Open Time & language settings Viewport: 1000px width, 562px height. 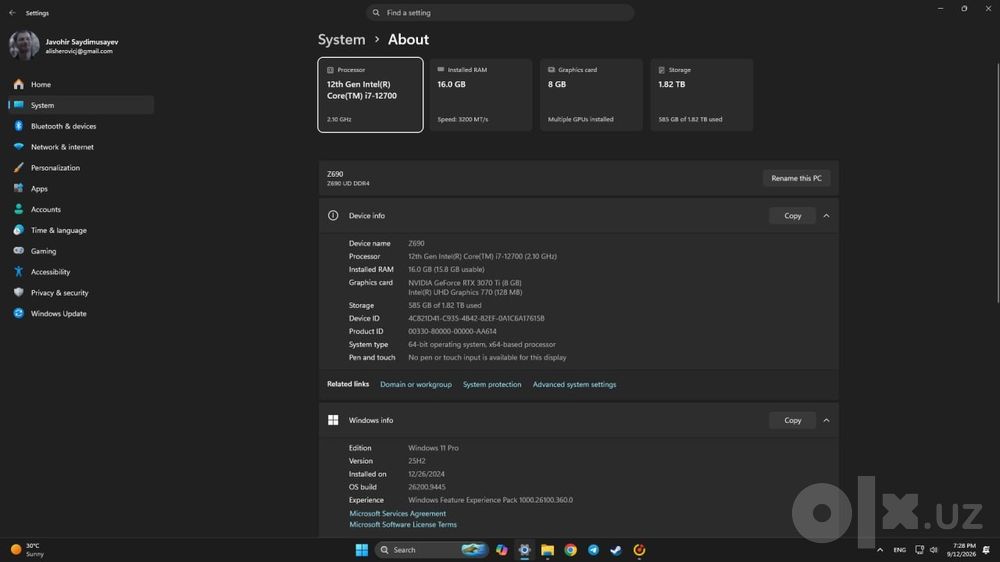click(x=81, y=230)
